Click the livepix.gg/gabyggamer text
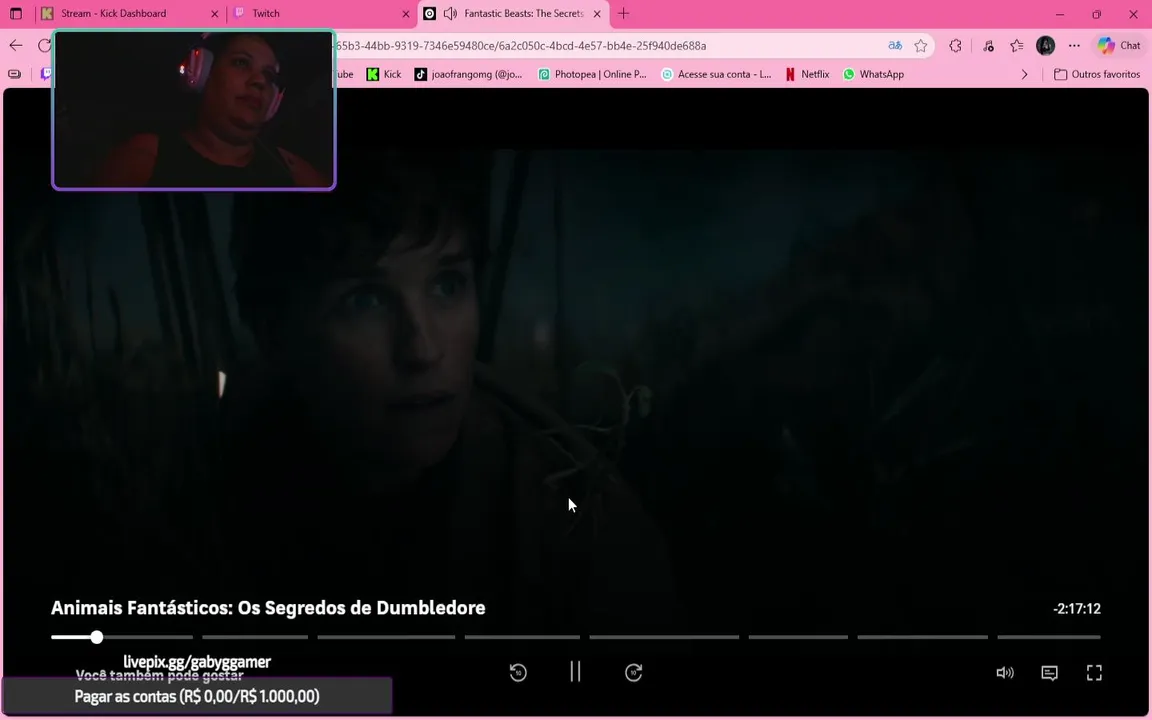 (x=197, y=661)
